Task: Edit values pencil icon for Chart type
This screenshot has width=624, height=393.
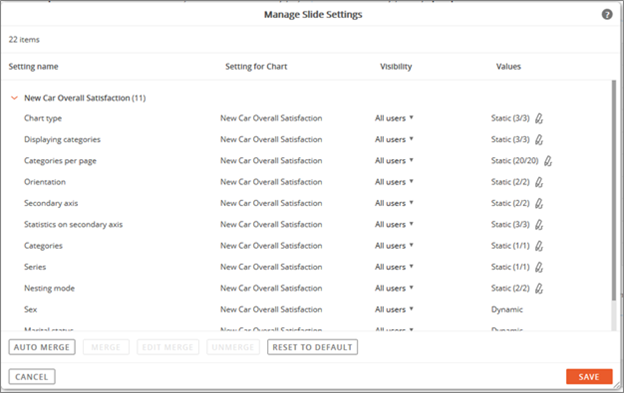Action: (x=539, y=119)
